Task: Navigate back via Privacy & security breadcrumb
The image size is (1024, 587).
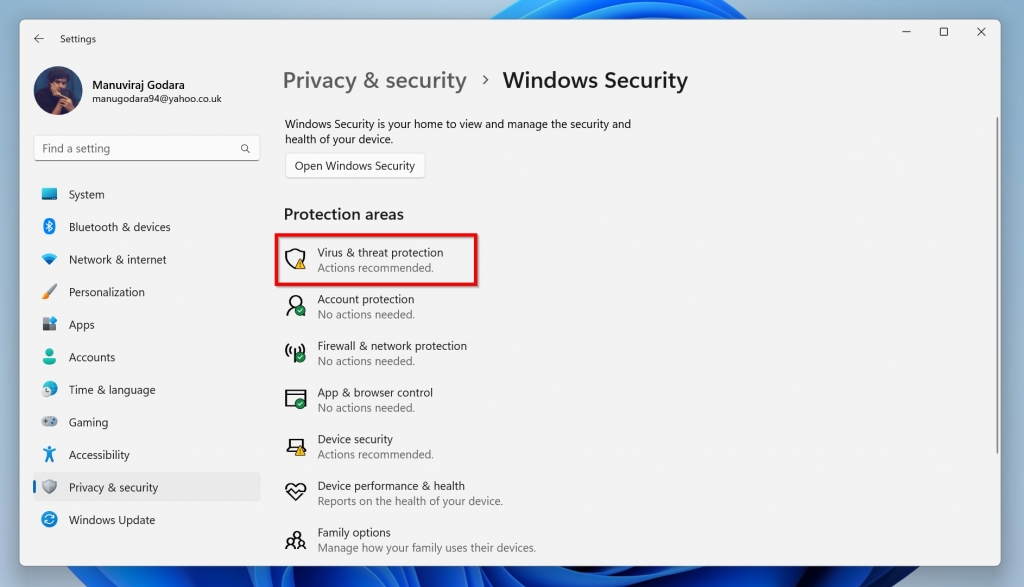Action: pos(374,80)
